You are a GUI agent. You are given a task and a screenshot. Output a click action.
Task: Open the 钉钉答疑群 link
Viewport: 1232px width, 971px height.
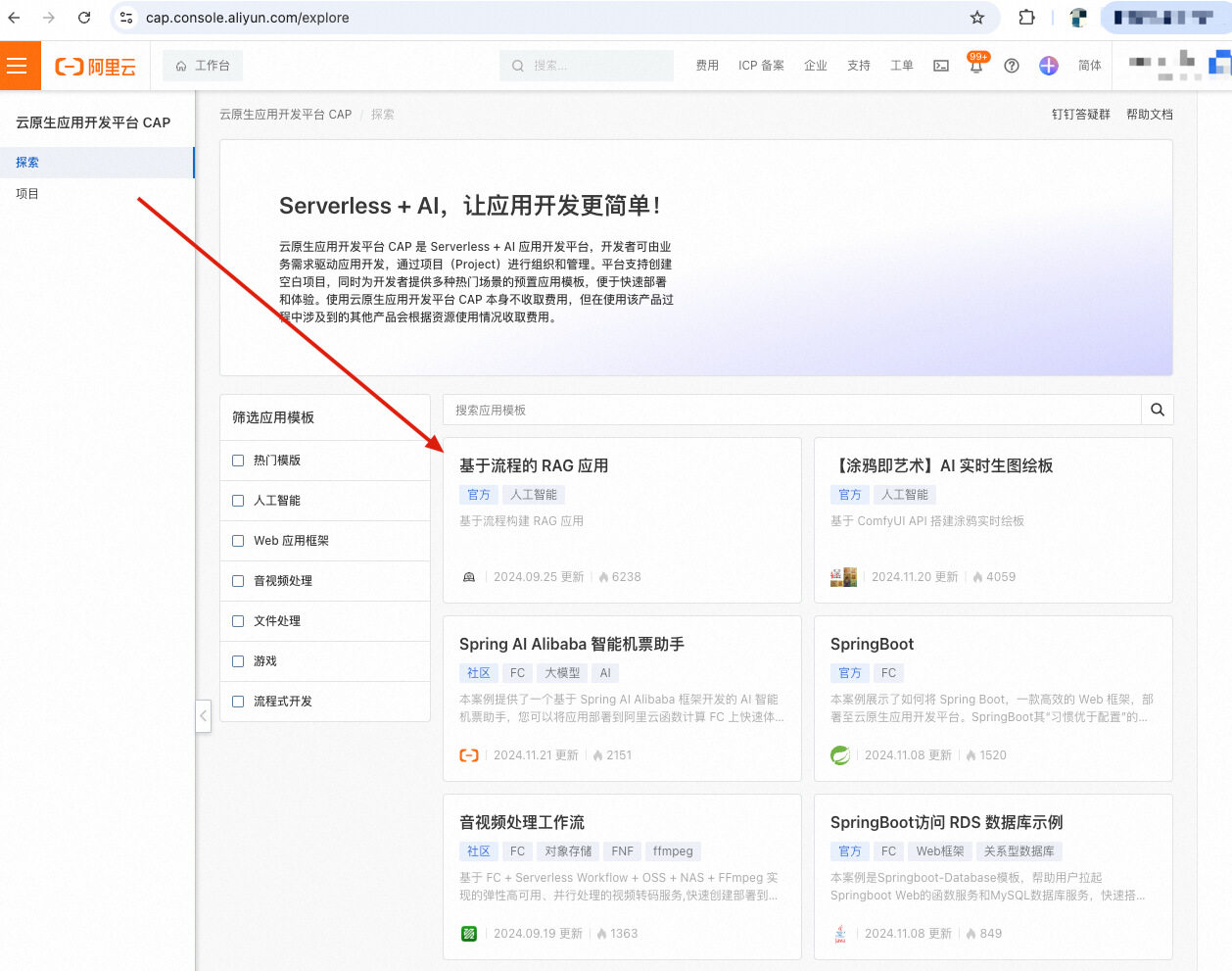tap(1081, 115)
